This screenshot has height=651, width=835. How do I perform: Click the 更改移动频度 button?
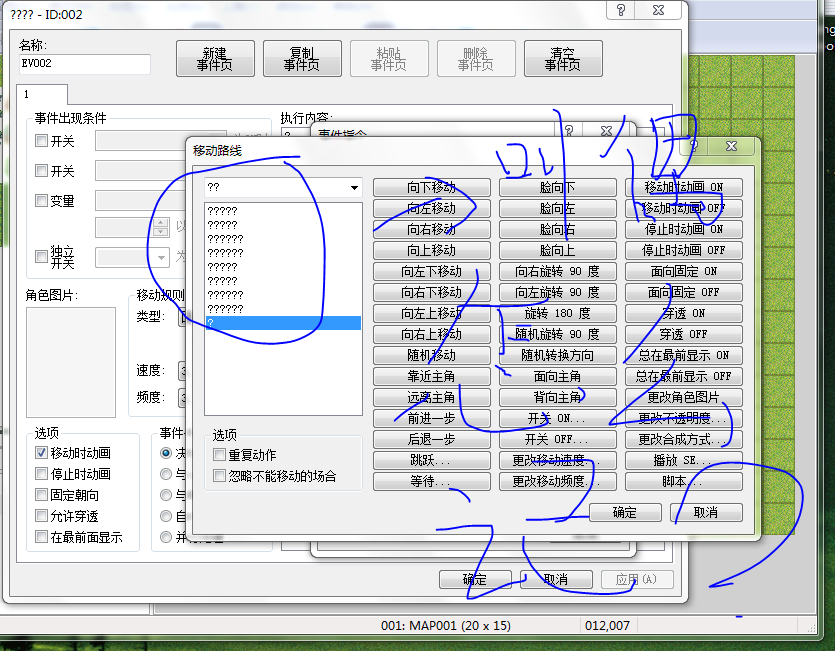pos(558,482)
